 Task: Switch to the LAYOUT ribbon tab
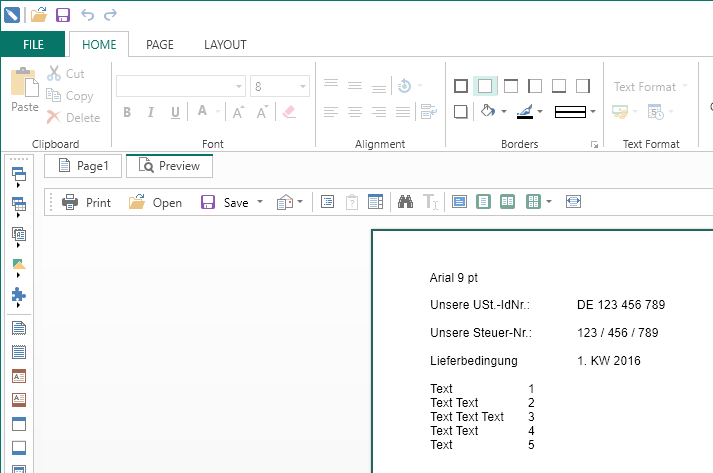[225, 45]
